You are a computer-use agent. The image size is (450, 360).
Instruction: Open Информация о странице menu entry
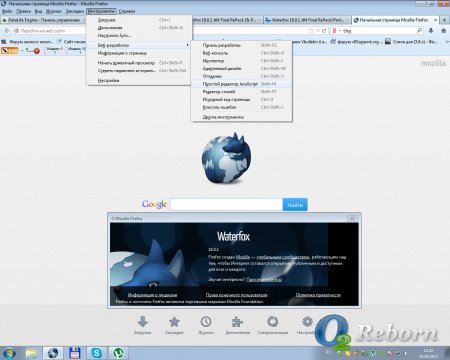(x=139, y=53)
